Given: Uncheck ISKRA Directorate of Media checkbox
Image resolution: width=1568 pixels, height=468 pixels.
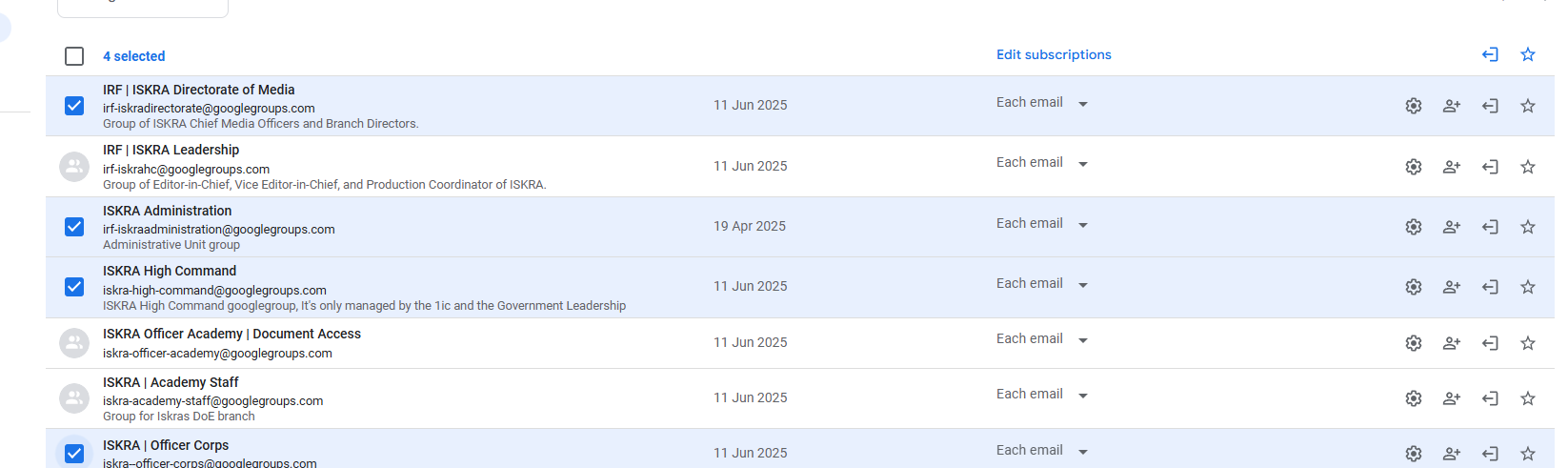Looking at the screenshot, I should (x=74, y=105).
